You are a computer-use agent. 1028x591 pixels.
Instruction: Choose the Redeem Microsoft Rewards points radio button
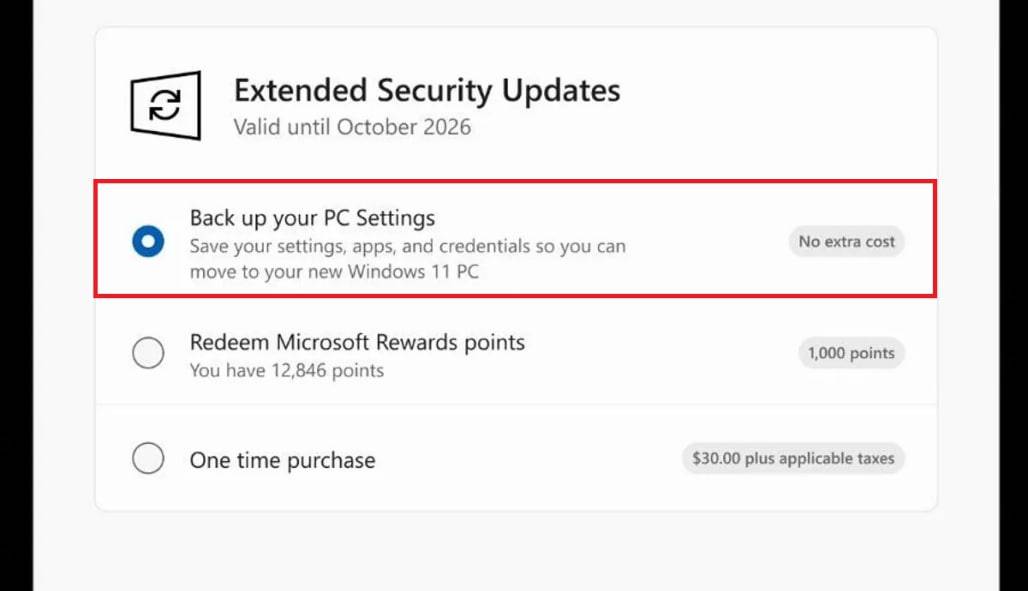click(148, 353)
